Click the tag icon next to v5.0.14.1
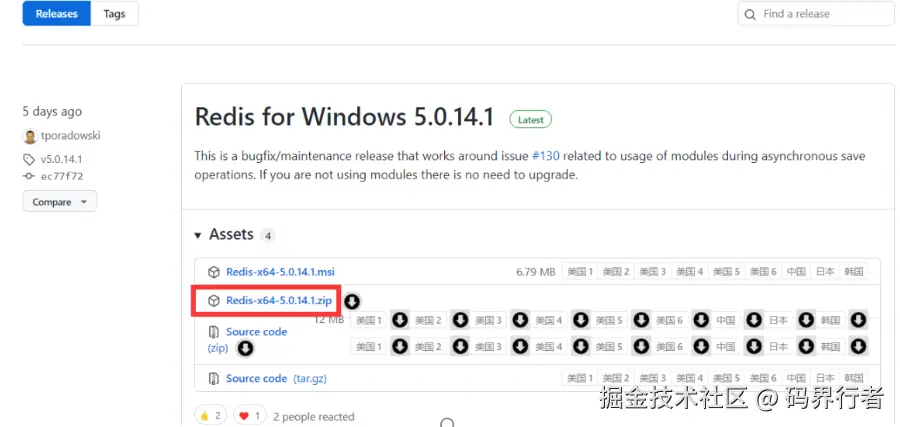The image size is (900, 427). click(29, 159)
